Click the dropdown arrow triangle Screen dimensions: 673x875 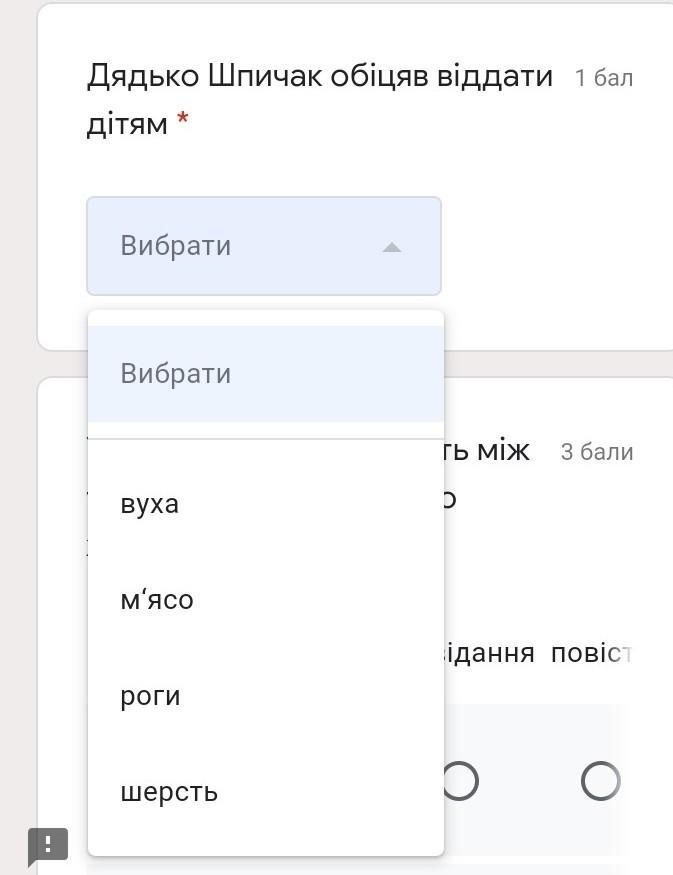(x=392, y=247)
